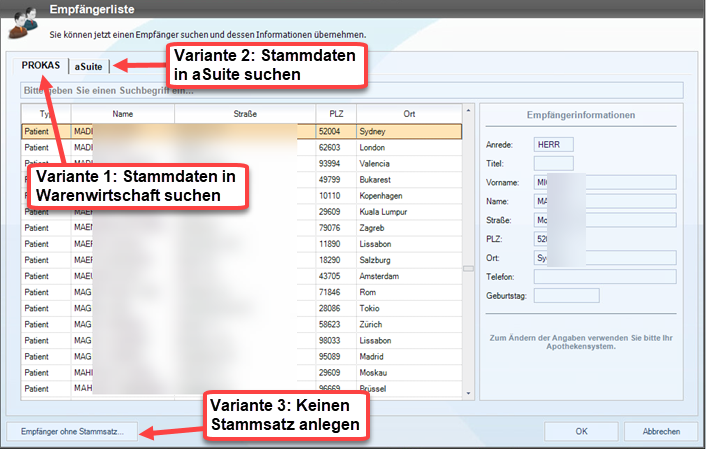Cancel the dialog with Abbrechen
This screenshot has width=706, height=449.
tap(661, 432)
